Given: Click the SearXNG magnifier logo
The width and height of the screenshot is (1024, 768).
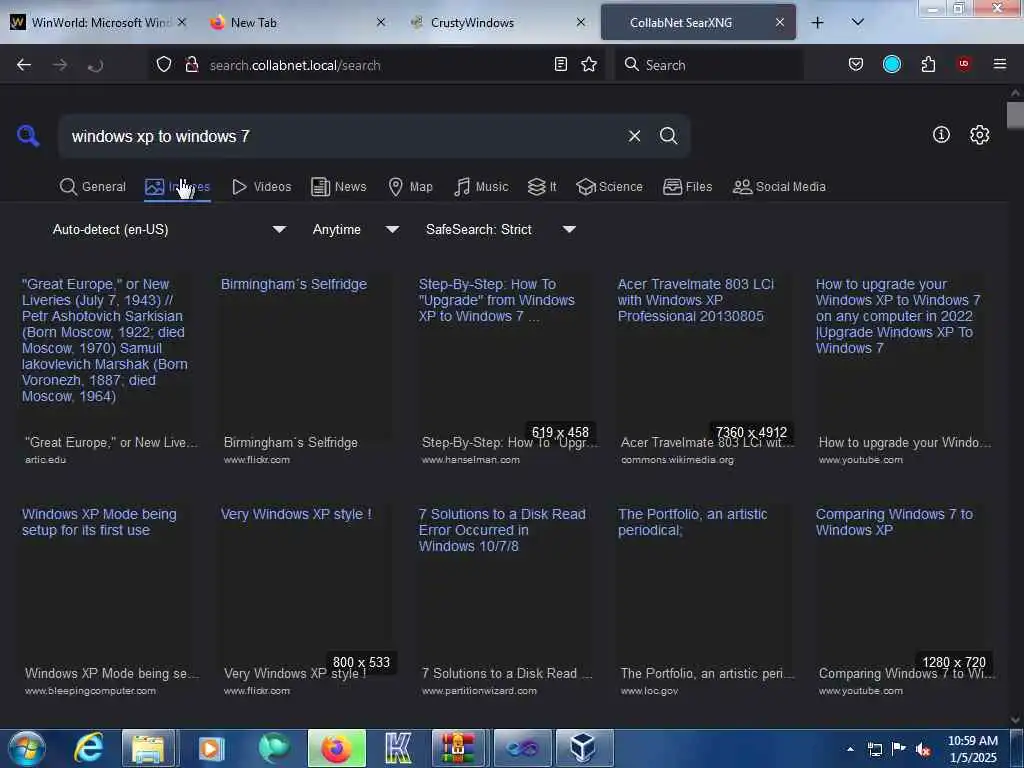Looking at the screenshot, I should (28, 136).
